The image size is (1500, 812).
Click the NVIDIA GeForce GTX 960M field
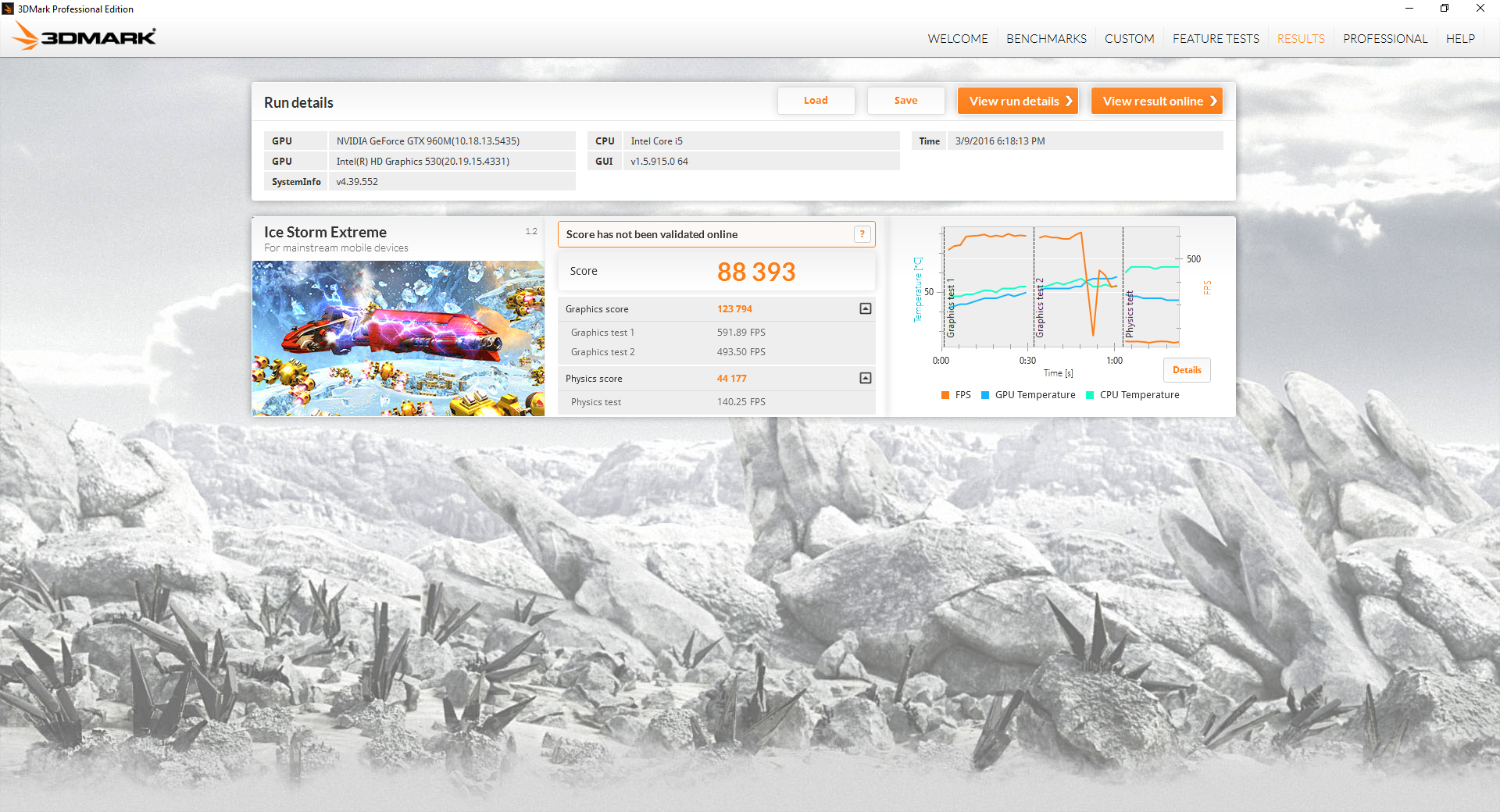452,141
